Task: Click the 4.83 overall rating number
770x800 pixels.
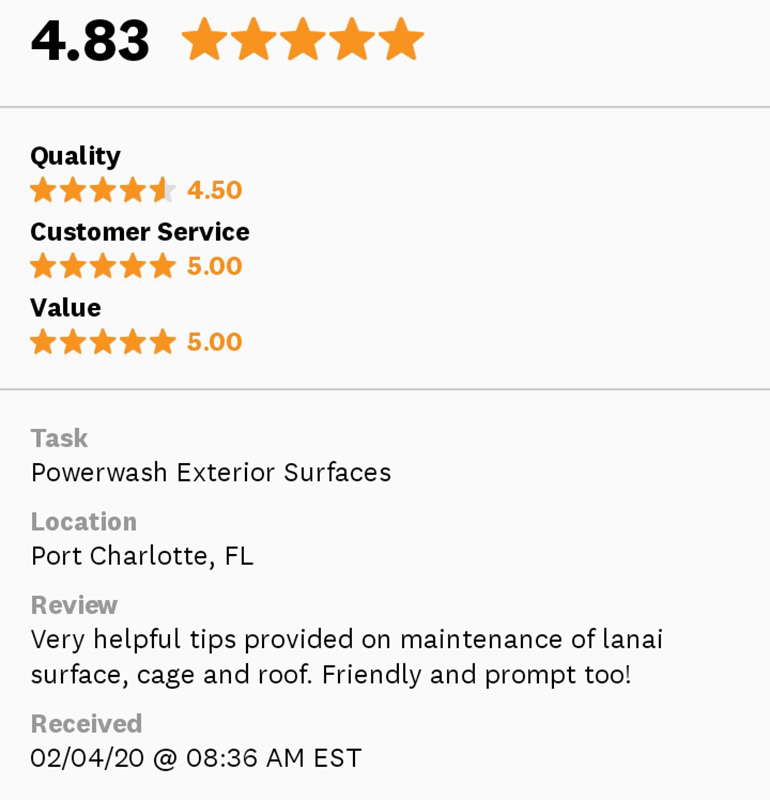Action: click(x=90, y=41)
